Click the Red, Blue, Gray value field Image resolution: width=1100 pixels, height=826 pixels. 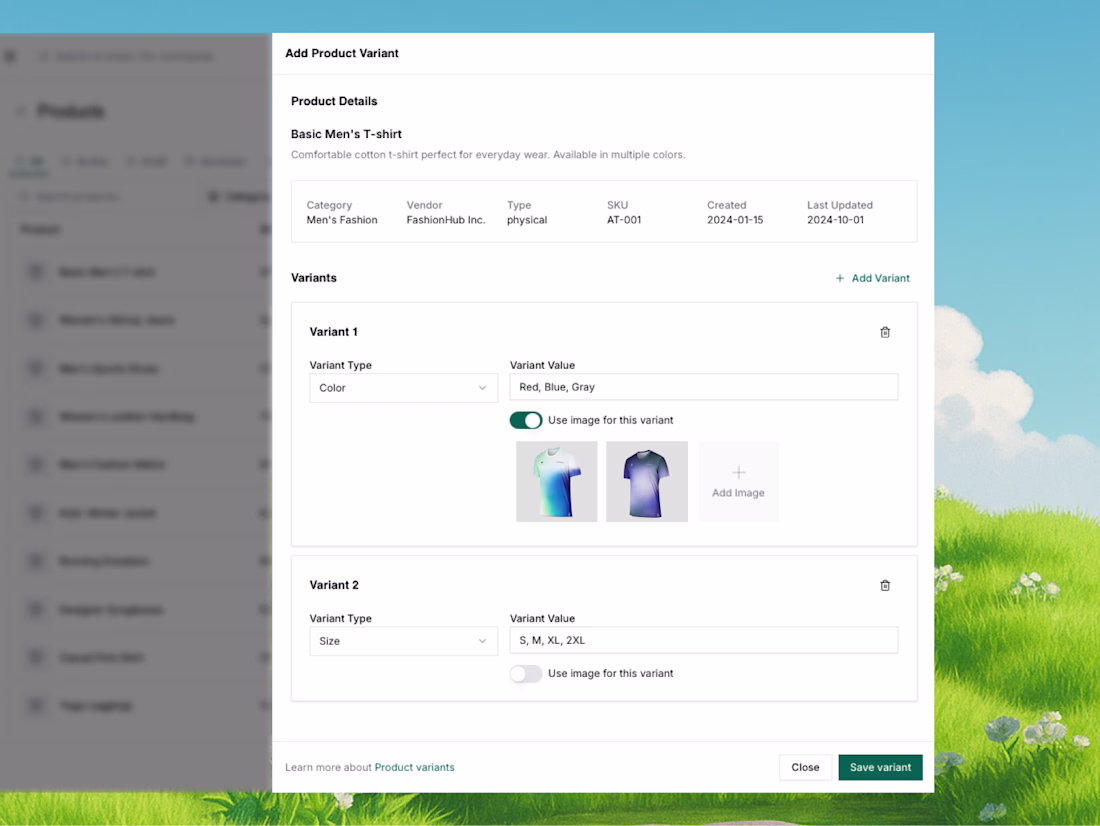click(x=704, y=387)
